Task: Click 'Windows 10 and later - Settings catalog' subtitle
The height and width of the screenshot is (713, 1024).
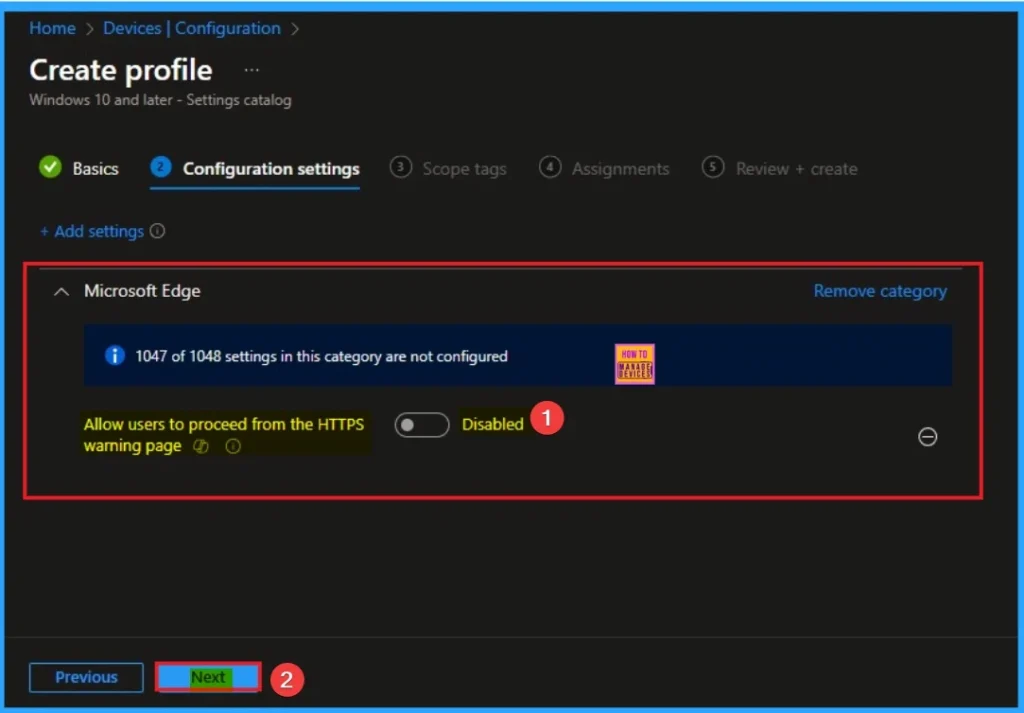Action: 161,100
